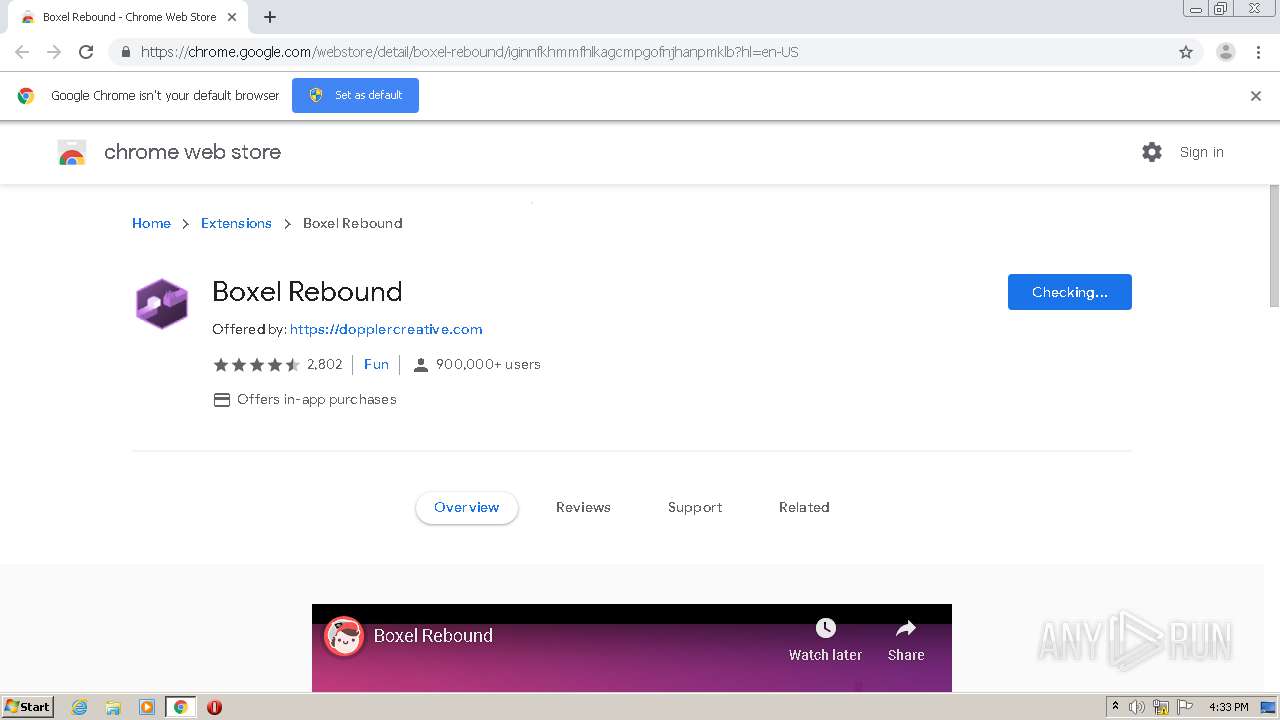
Task: Open web store settings gear
Action: pos(1152,152)
